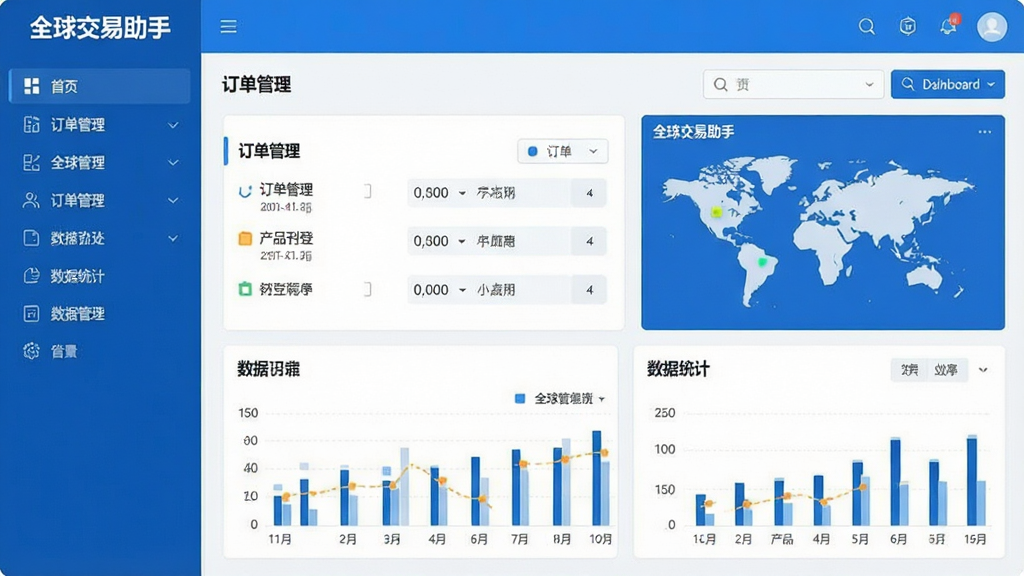Tick the checkbox in the 订单管理 order row

pos(368,191)
